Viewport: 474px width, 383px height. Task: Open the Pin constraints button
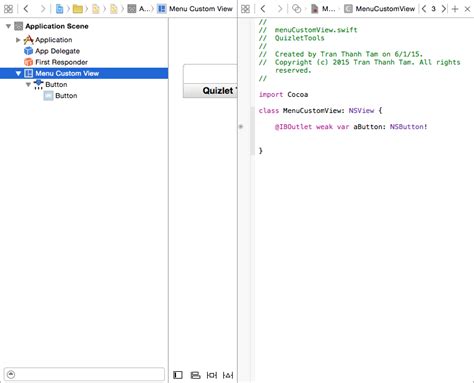pos(212,375)
